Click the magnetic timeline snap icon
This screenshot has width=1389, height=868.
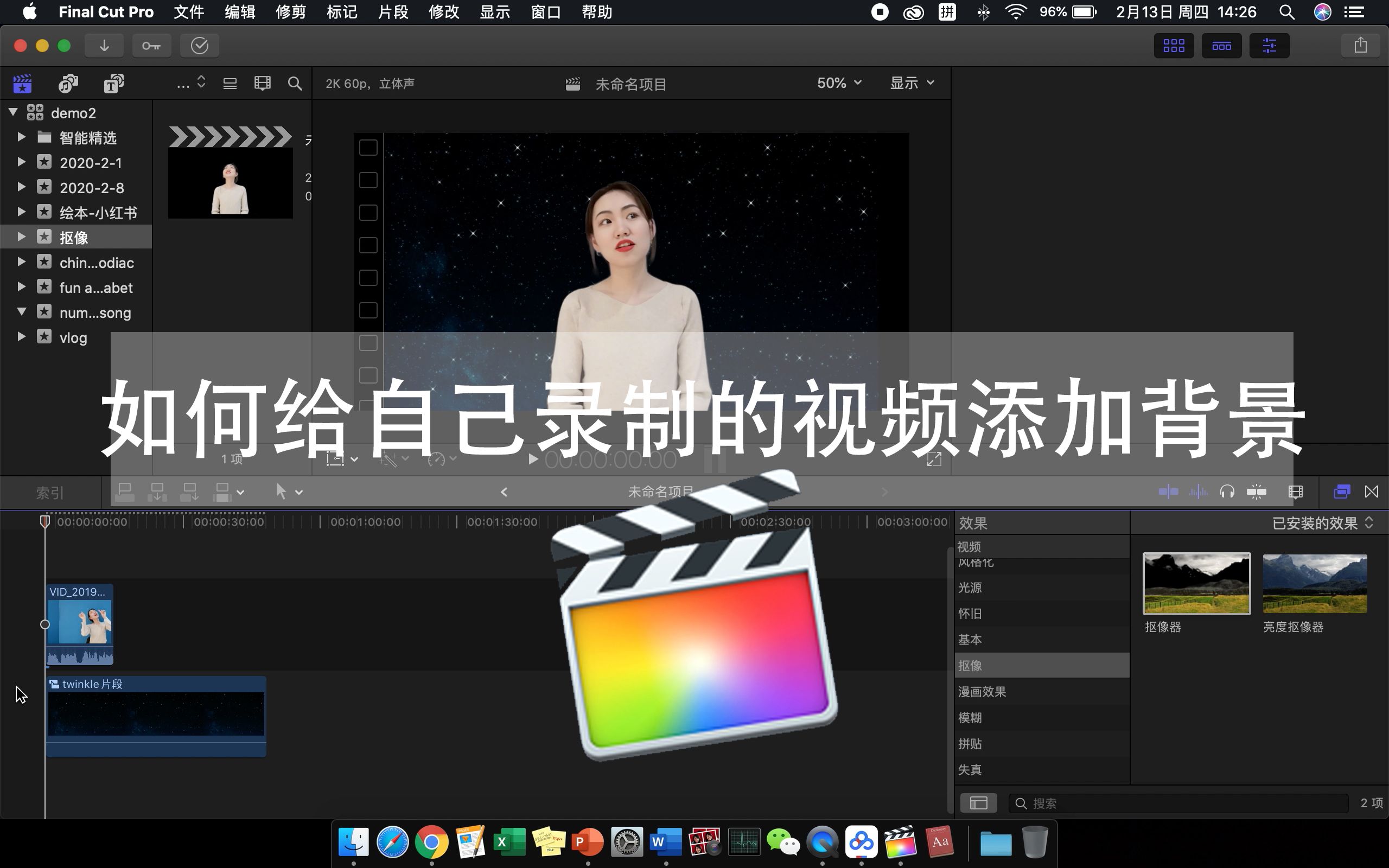coord(1257,491)
